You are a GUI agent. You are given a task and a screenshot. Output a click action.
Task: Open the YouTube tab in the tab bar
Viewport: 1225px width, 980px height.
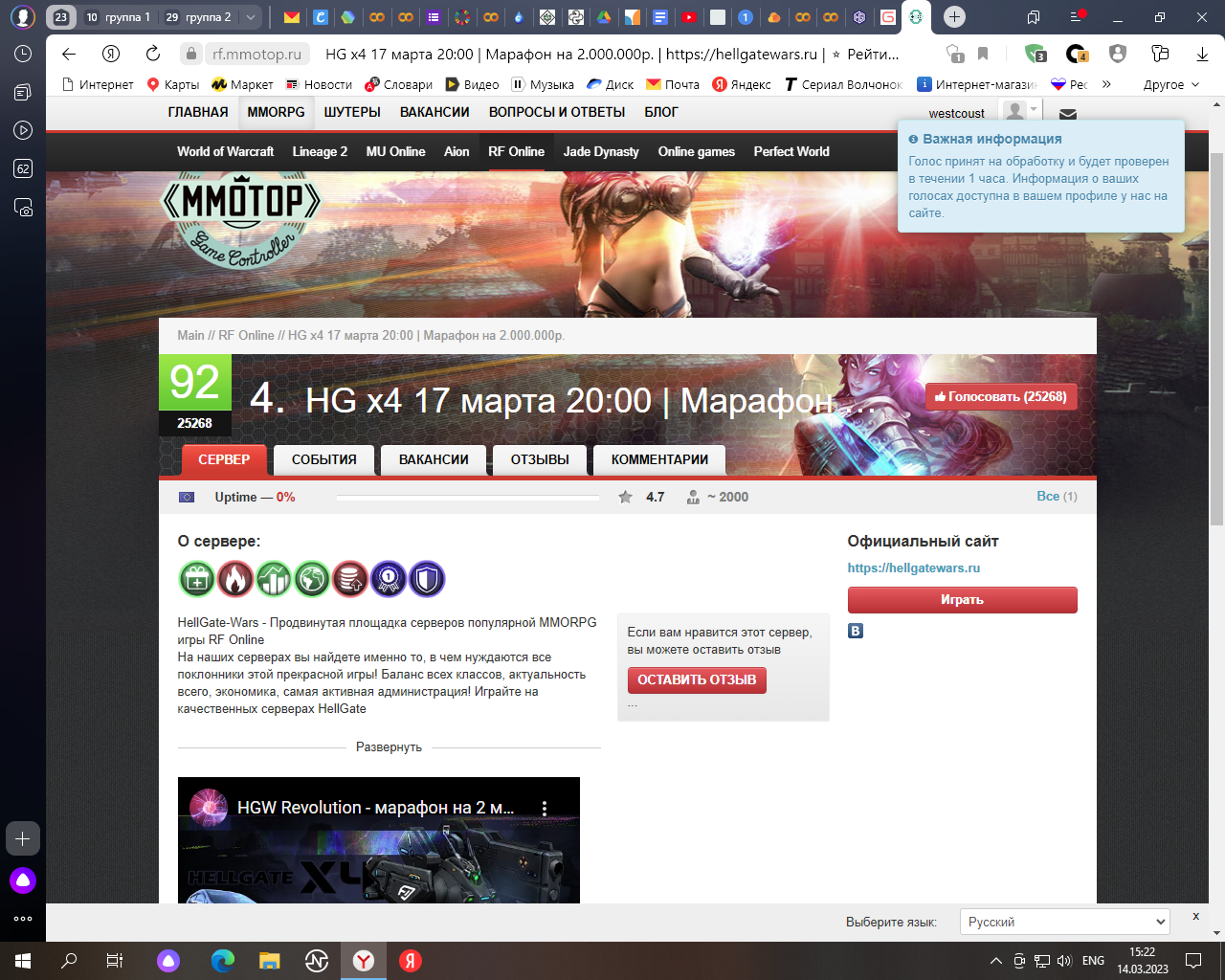pos(689,17)
